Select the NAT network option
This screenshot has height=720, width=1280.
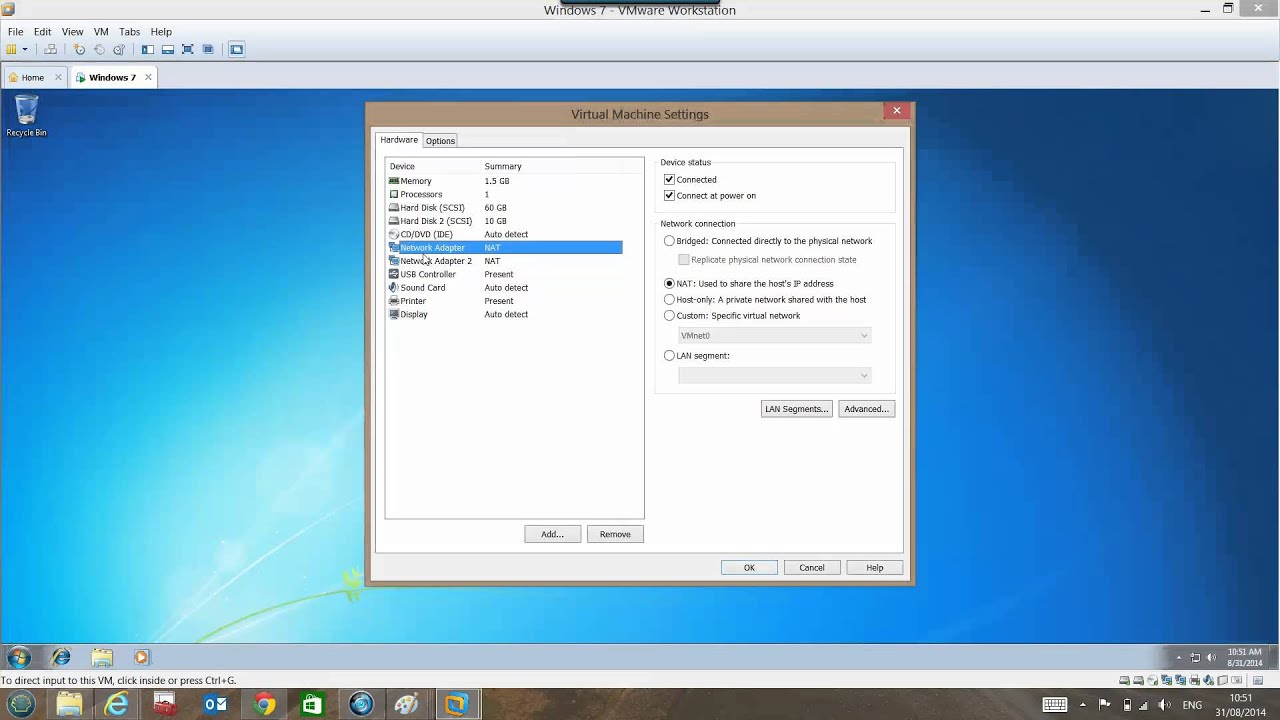pyautogui.click(x=669, y=284)
